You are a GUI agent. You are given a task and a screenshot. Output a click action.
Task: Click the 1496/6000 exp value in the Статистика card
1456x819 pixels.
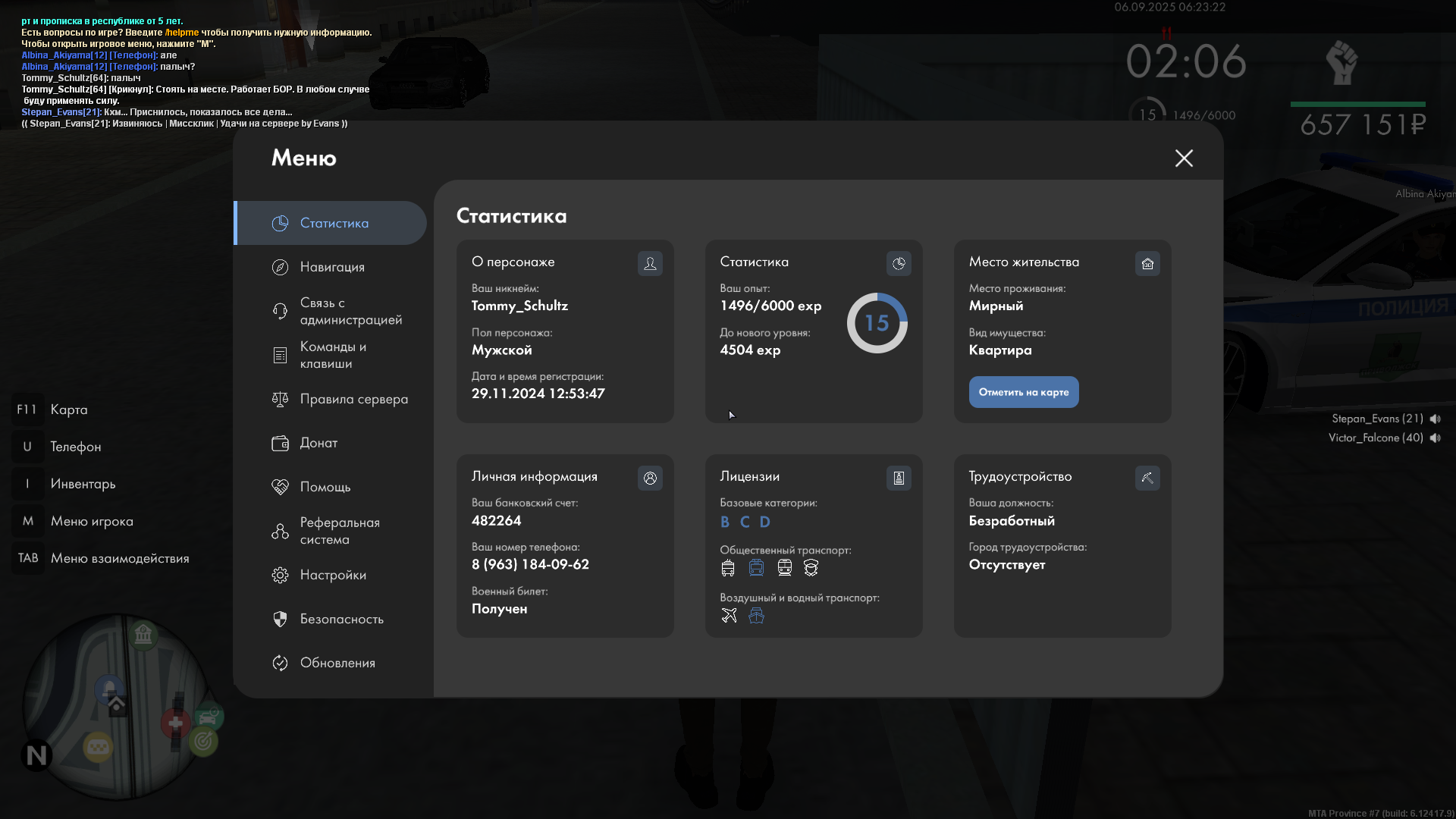click(770, 306)
